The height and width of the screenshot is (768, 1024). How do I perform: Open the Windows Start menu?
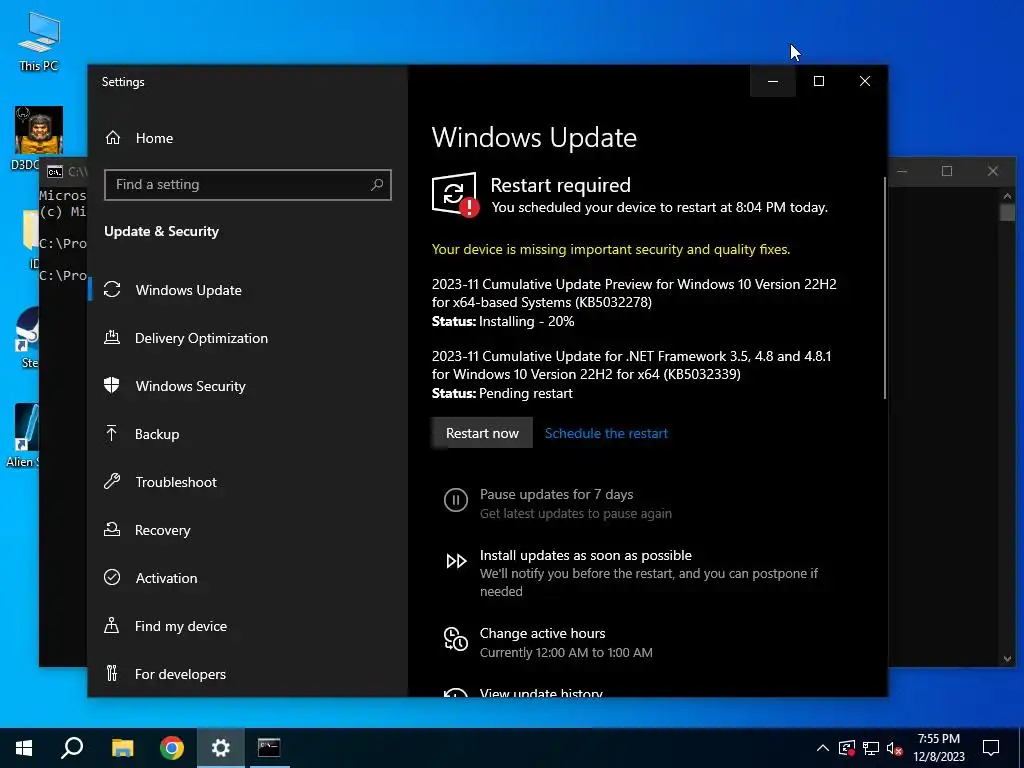point(24,748)
